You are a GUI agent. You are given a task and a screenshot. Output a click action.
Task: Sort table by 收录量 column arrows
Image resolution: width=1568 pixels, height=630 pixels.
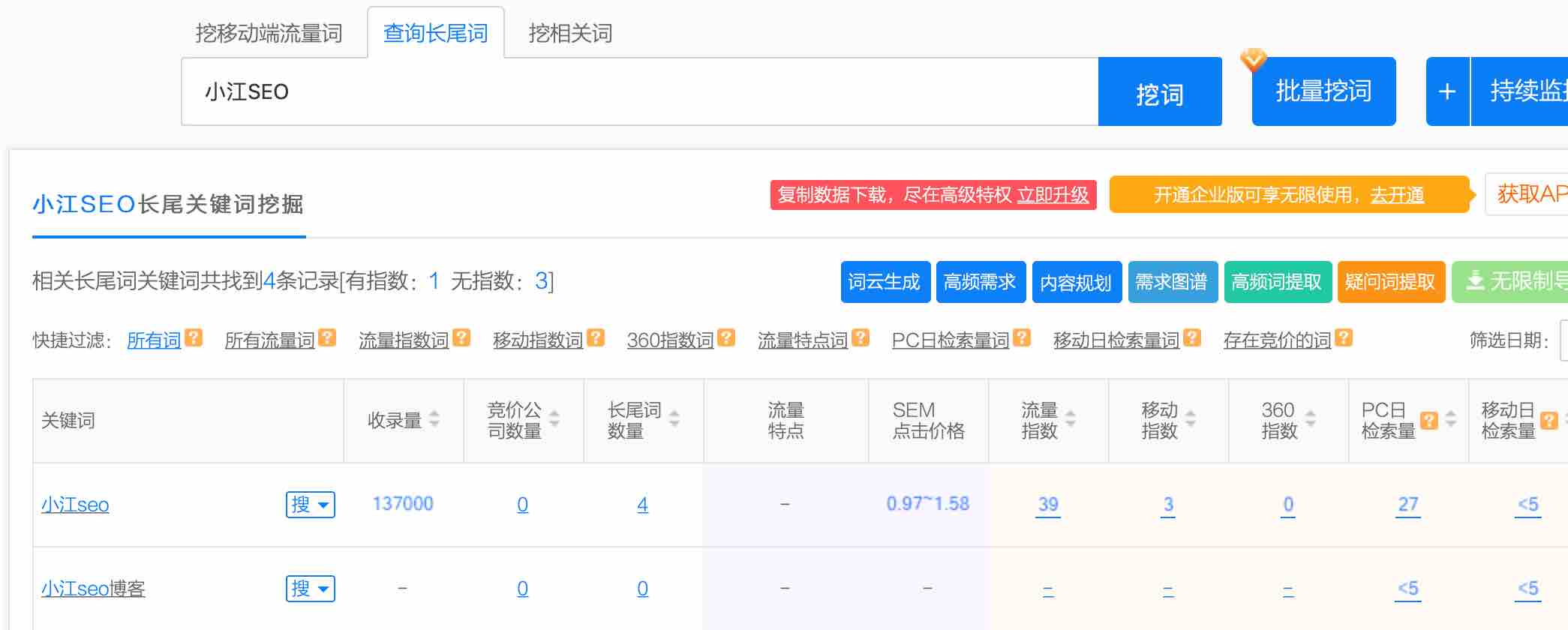pos(434,420)
